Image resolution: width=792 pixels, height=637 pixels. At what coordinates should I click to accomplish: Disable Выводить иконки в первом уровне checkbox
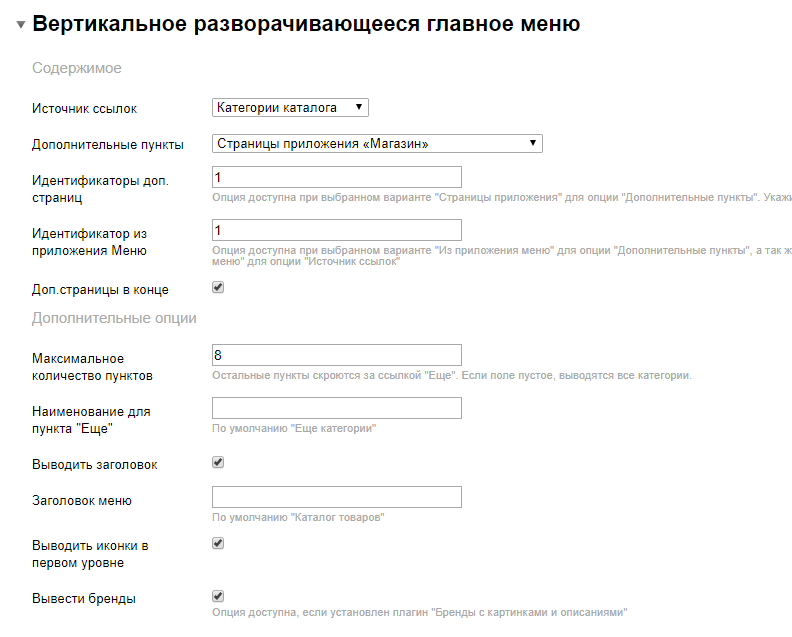(x=218, y=544)
